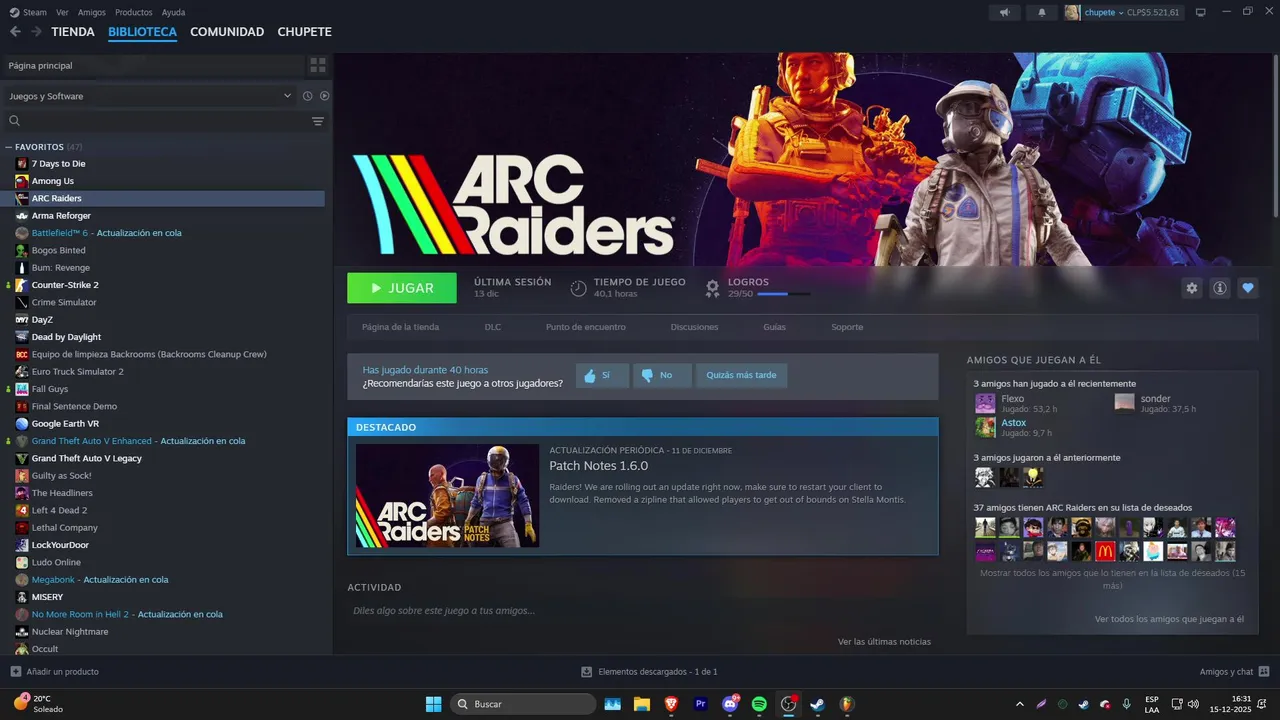Screen dimensions: 1280x720
Task: Go to the TIENDA tab
Action: point(73,32)
